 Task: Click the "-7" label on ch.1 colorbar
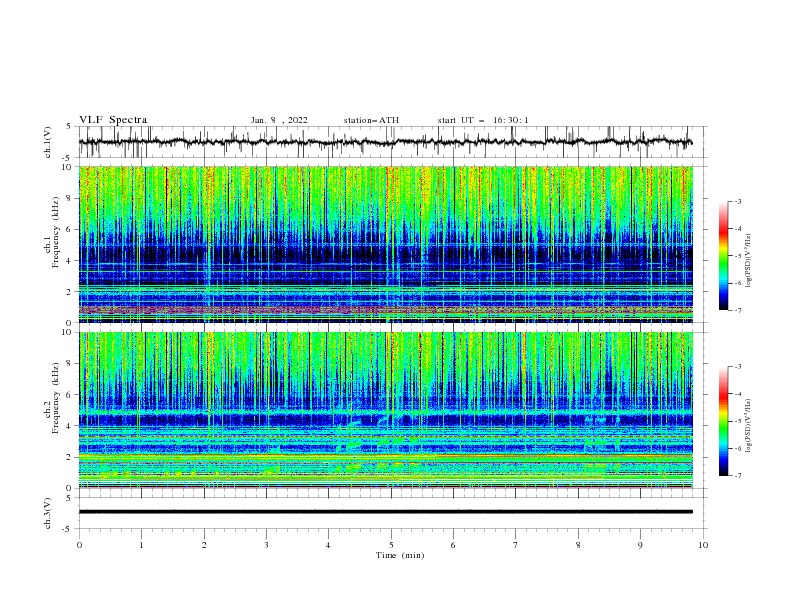[x=737, y=310]
